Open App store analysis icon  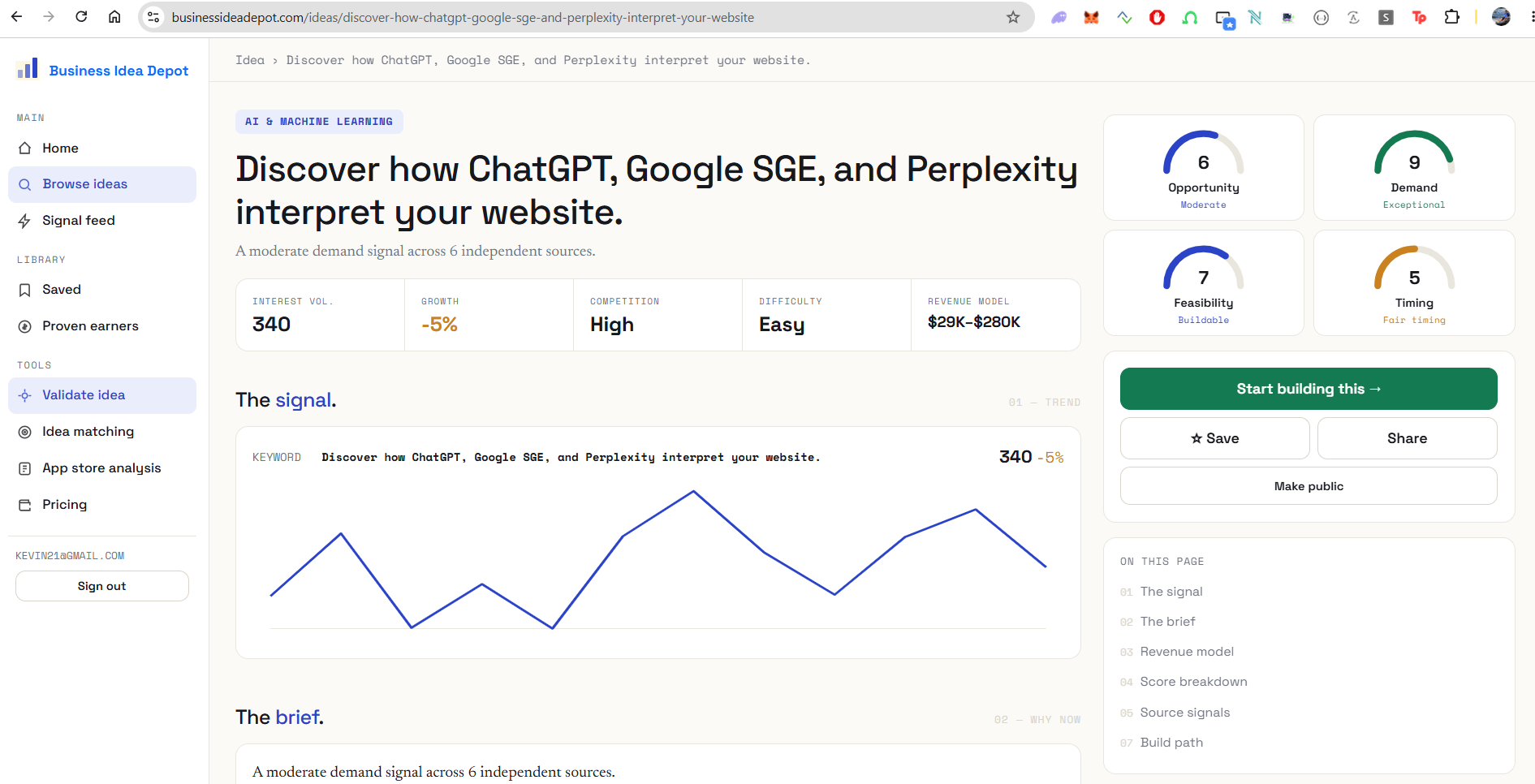[25, 468]
